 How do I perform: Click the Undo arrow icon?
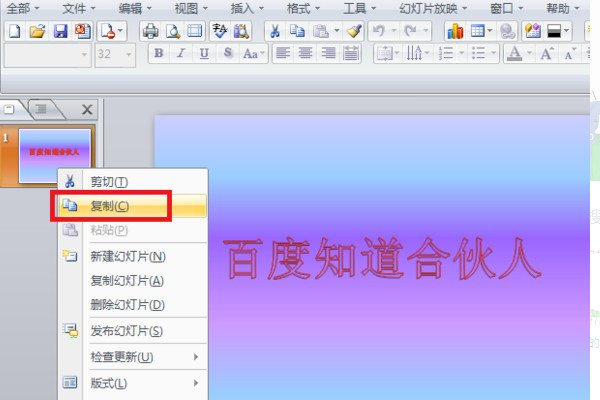(x=379, y=31)
